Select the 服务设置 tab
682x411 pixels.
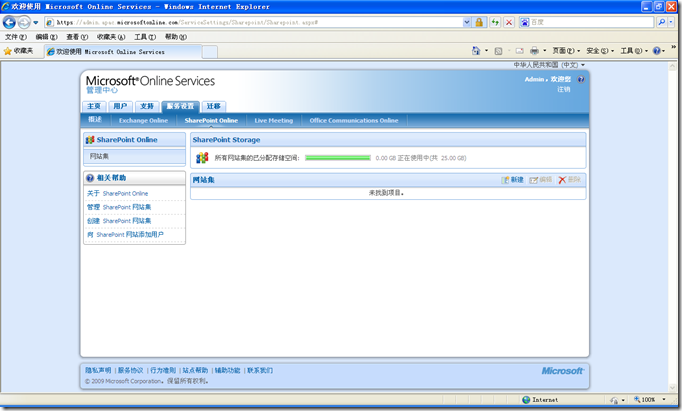click(180, 106)
